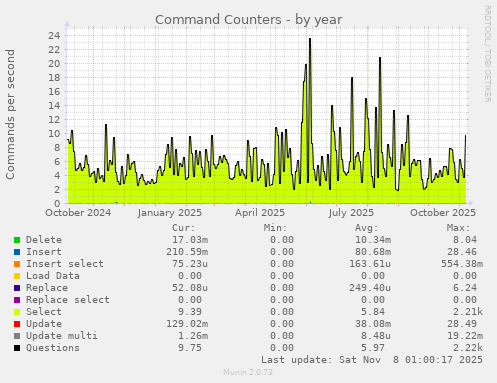Click the Replace current value 52.08u

(190, 288)
